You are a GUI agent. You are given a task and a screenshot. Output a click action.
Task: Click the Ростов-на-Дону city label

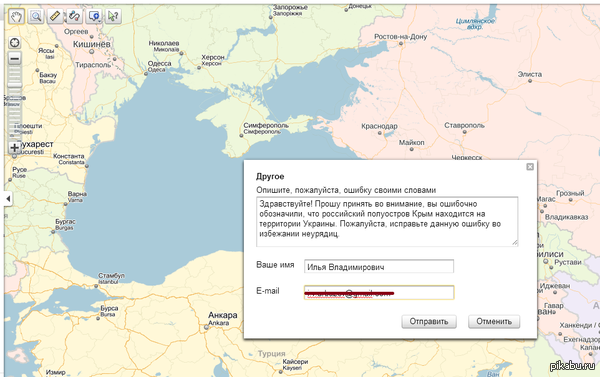point(400,37)
